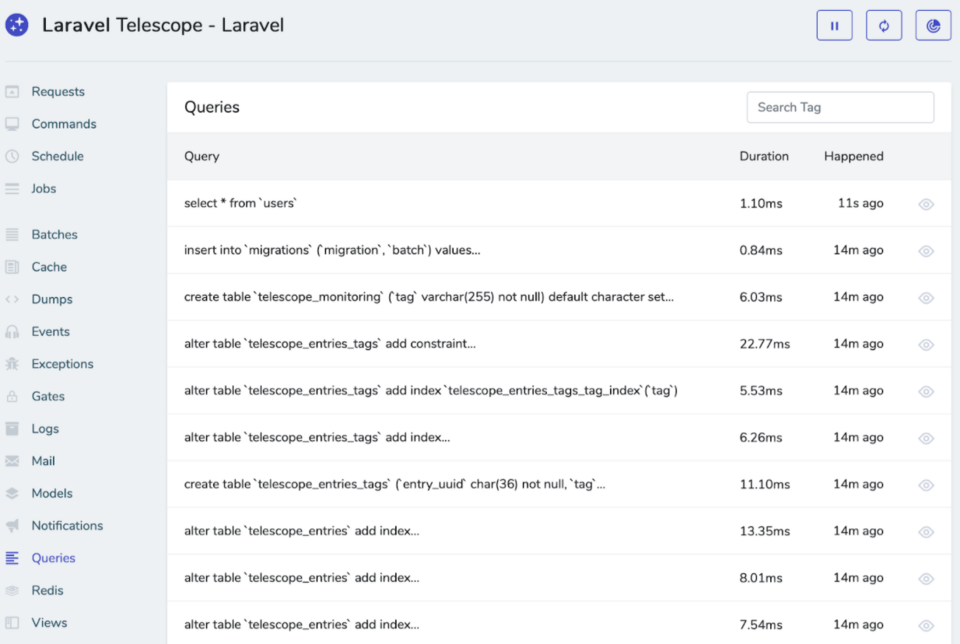The height and width of the screenshot is (644, 960).
Task: Click the "create table `telescope_monitoring`" query text
Action: [x=429, y=297]
